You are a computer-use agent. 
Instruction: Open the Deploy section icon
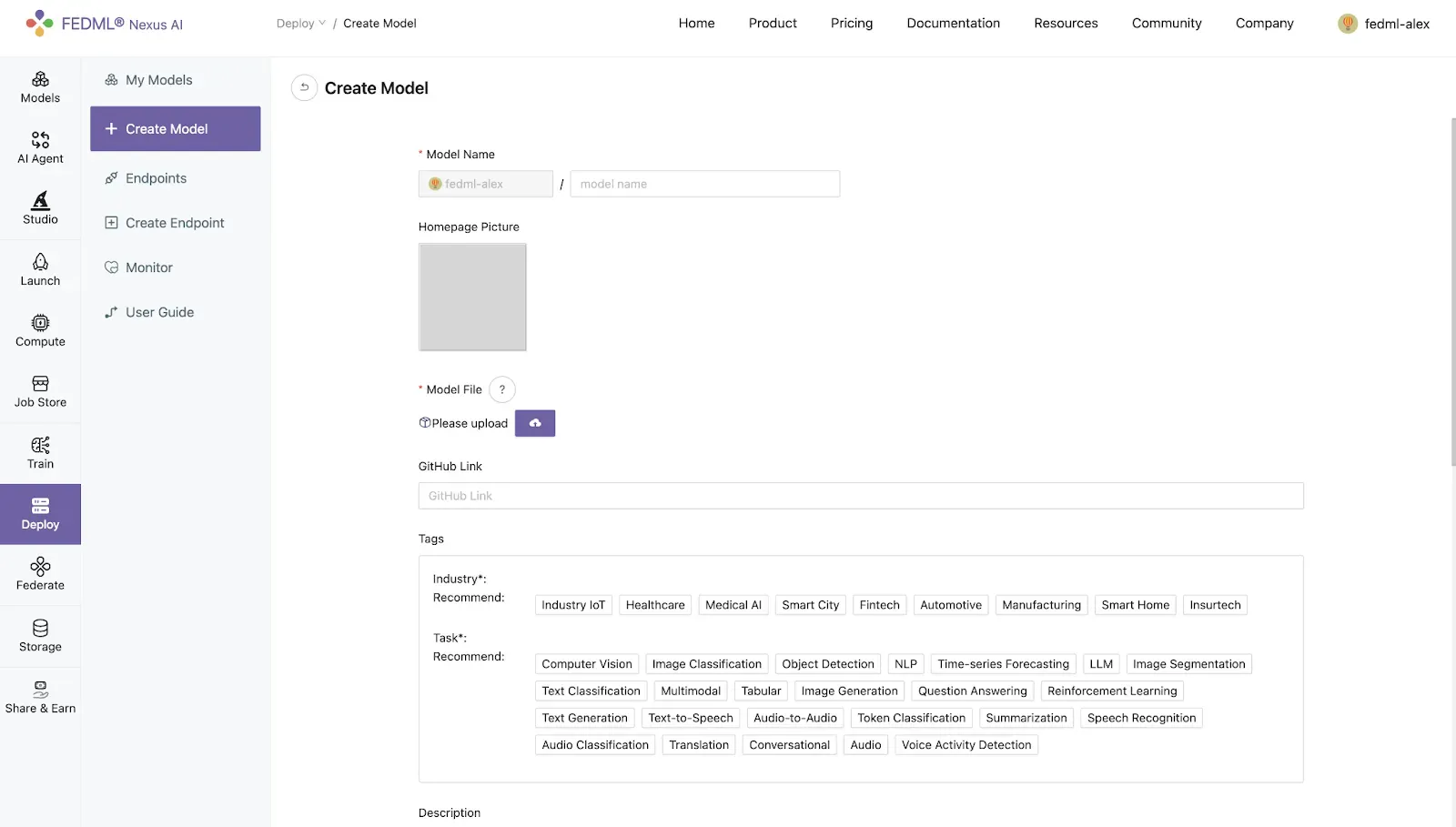click(x=40, y=506)
